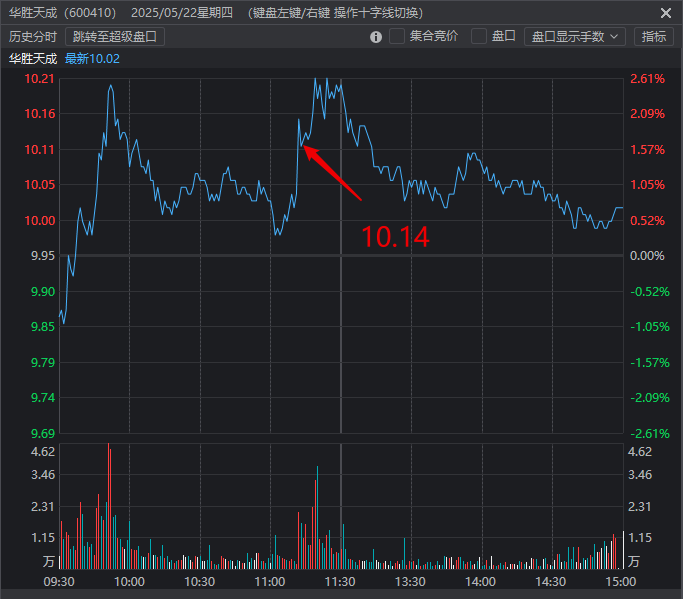
Task: Enable the 集合竞价 checkbox
Action: [x=397, y=36]
